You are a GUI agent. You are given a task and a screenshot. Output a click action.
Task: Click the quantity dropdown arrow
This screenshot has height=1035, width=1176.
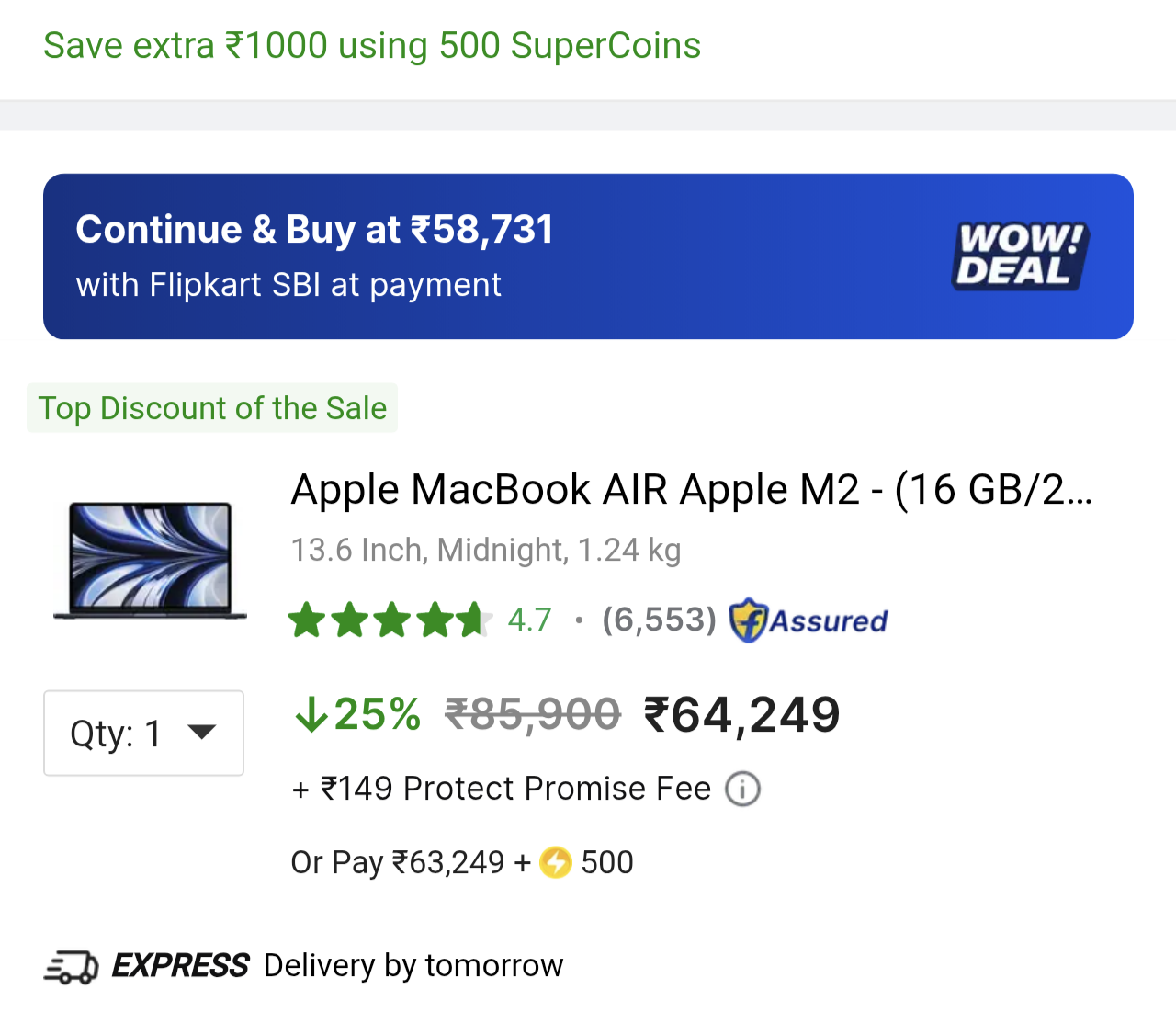(x=201, y=733)
